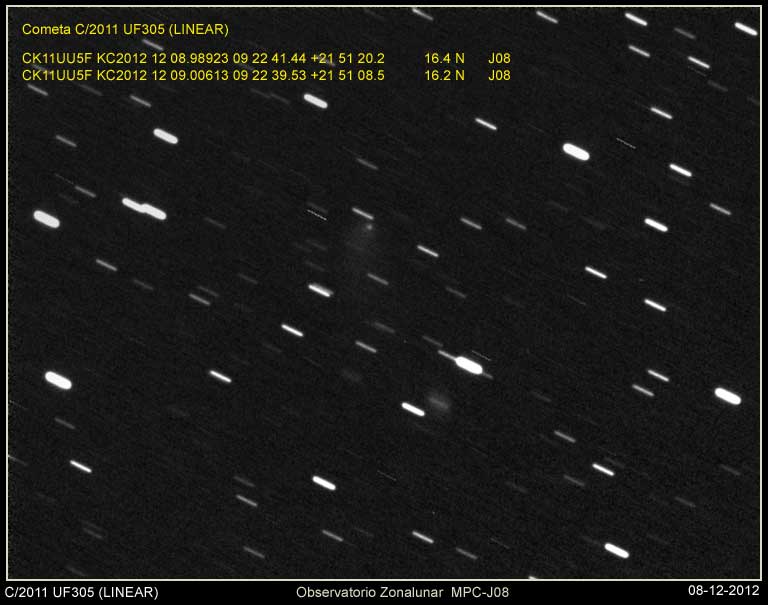Click the J08 code after 16.2 N
768x605 pixels.
(499, 74)
